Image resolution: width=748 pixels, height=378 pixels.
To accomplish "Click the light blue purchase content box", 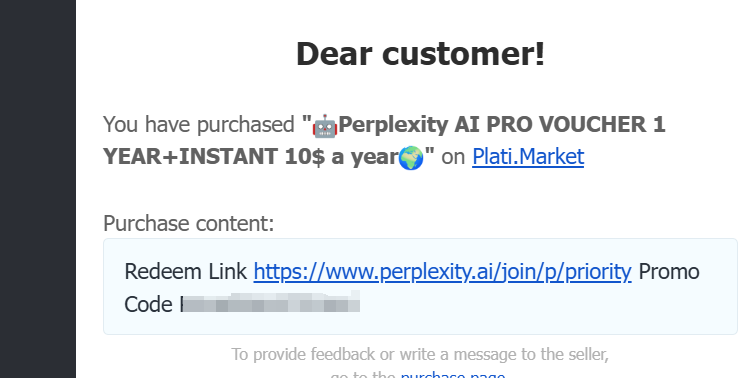I will [x=420, y=286].
